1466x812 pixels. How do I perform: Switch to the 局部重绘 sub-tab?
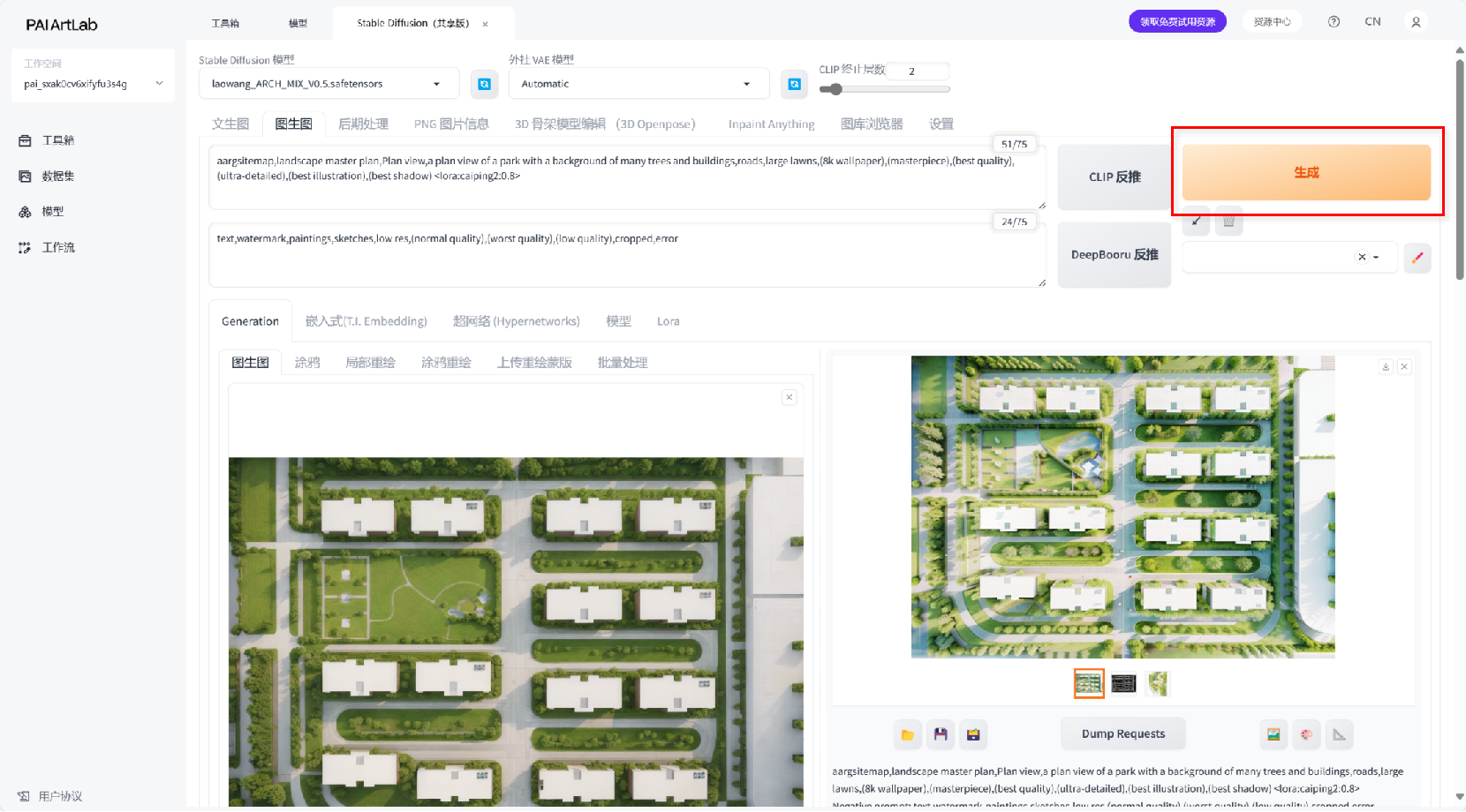point(370,363)
